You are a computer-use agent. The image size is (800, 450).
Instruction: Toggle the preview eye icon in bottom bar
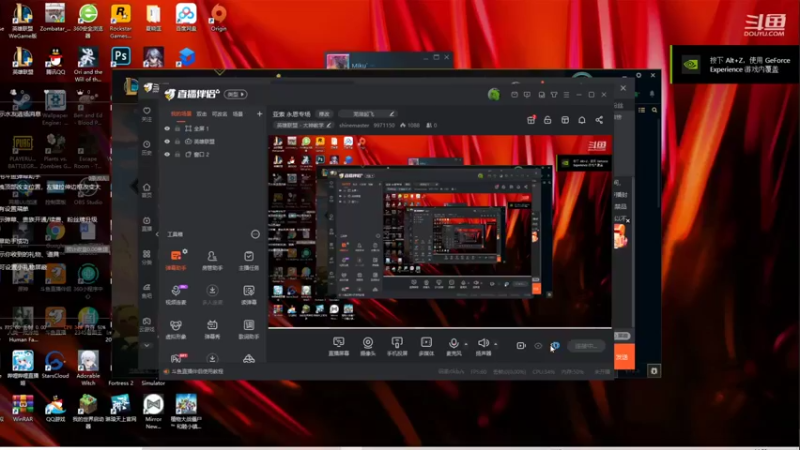pyautogui.click(x=538, y=345)
